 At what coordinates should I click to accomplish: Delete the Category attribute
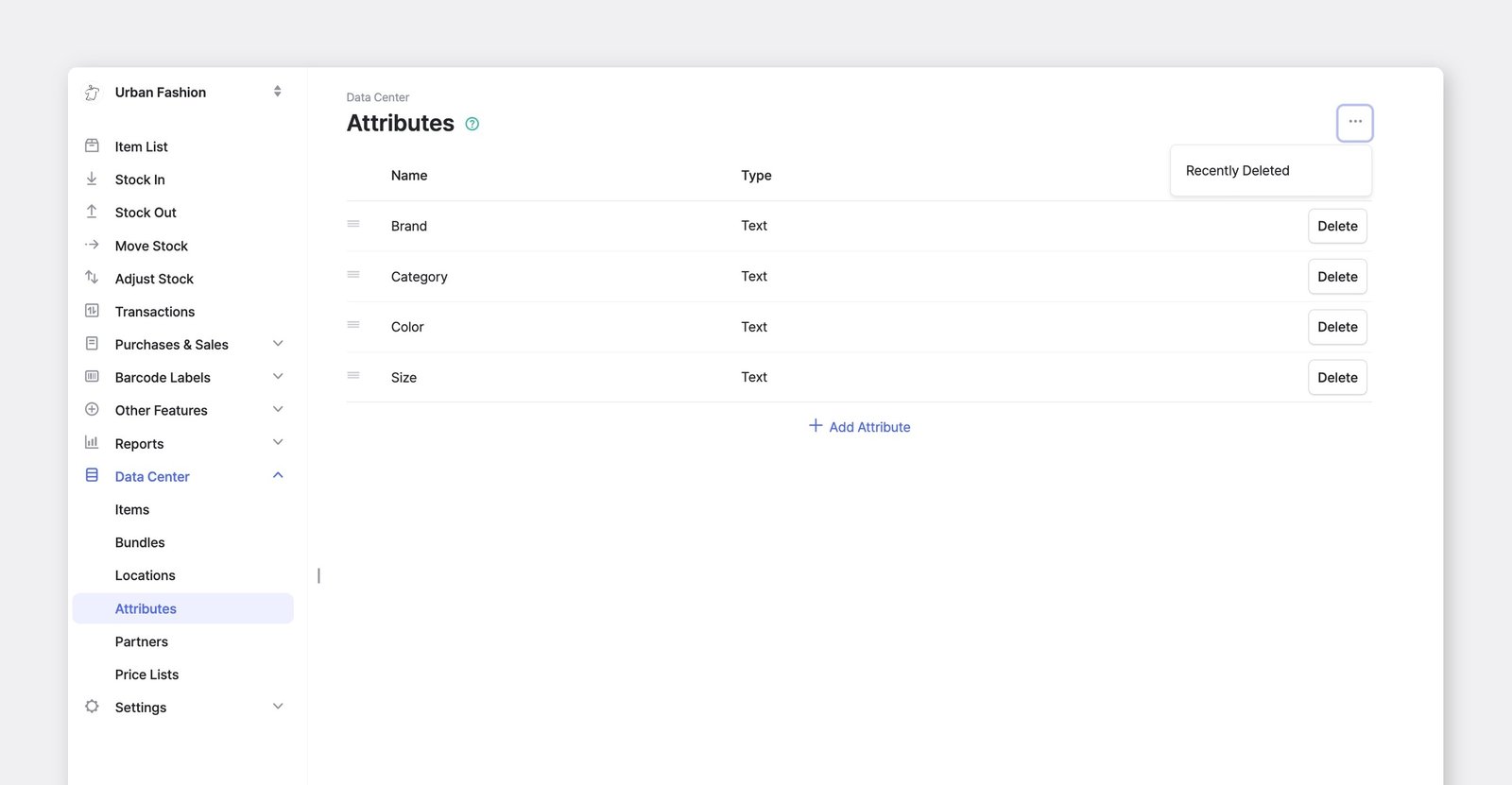click(x=1337, y=277)
